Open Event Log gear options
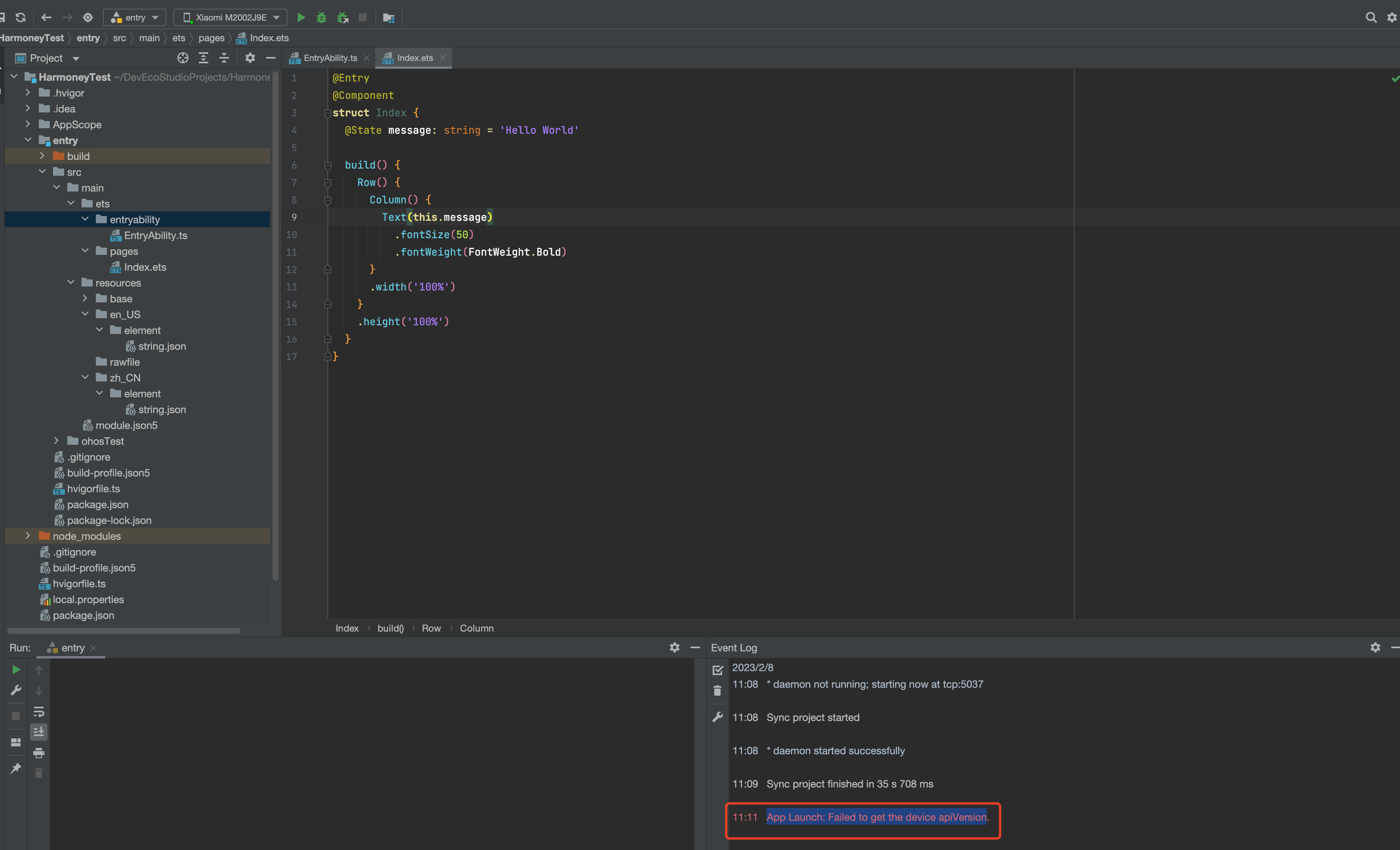 click(1375, 647)
